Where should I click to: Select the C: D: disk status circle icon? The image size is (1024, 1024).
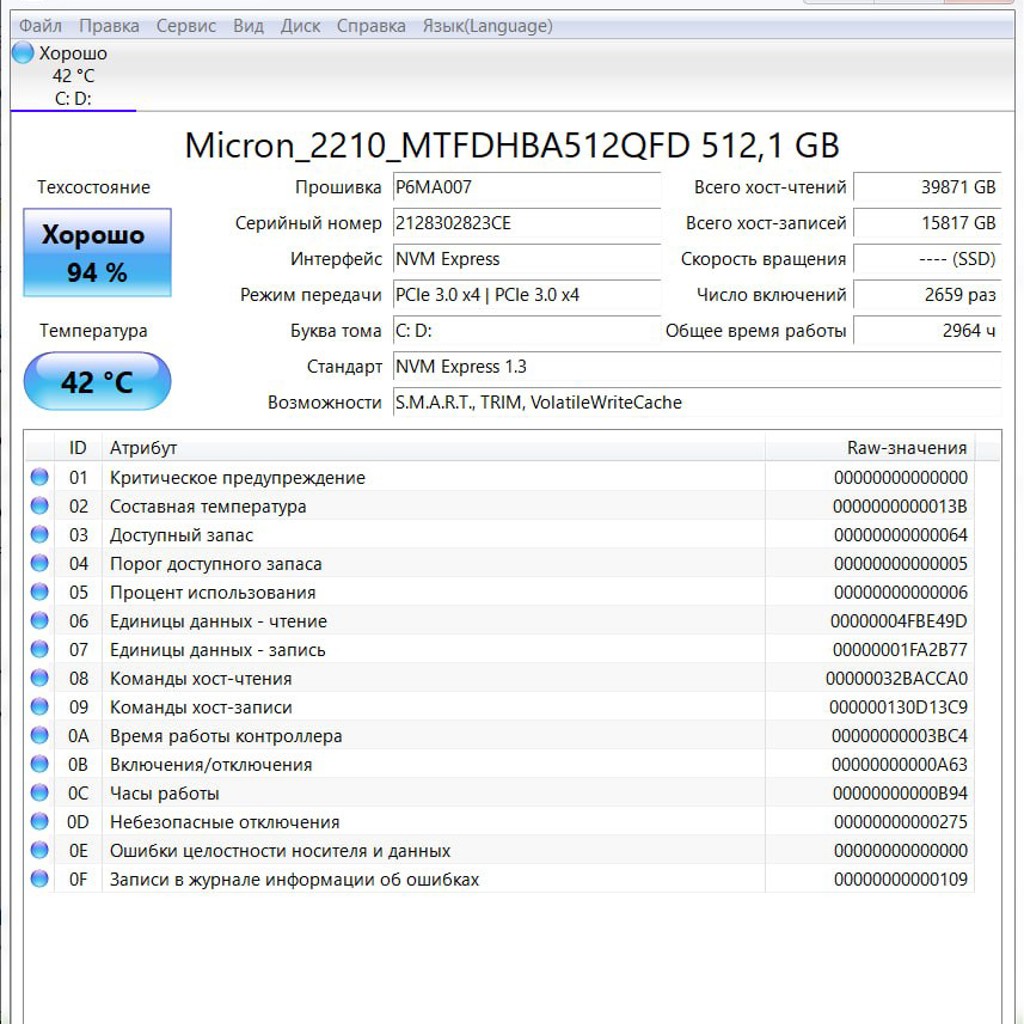[23, 53]
